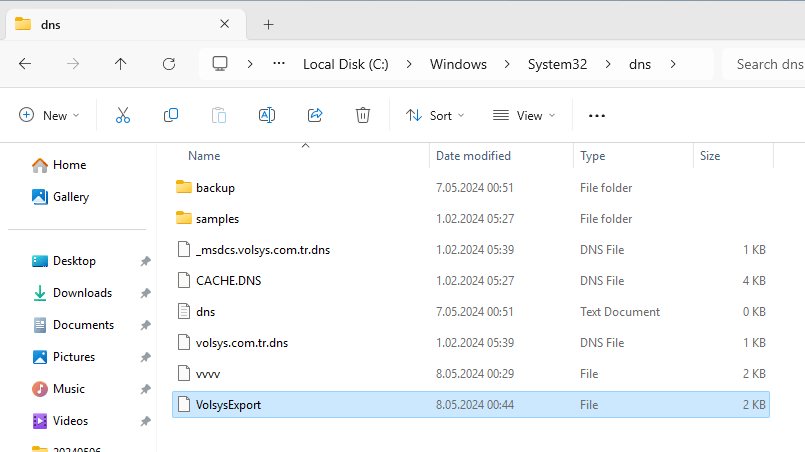Screen dimensions: 805x452
Task: Go up one folder level
Action: pos(121,64)
